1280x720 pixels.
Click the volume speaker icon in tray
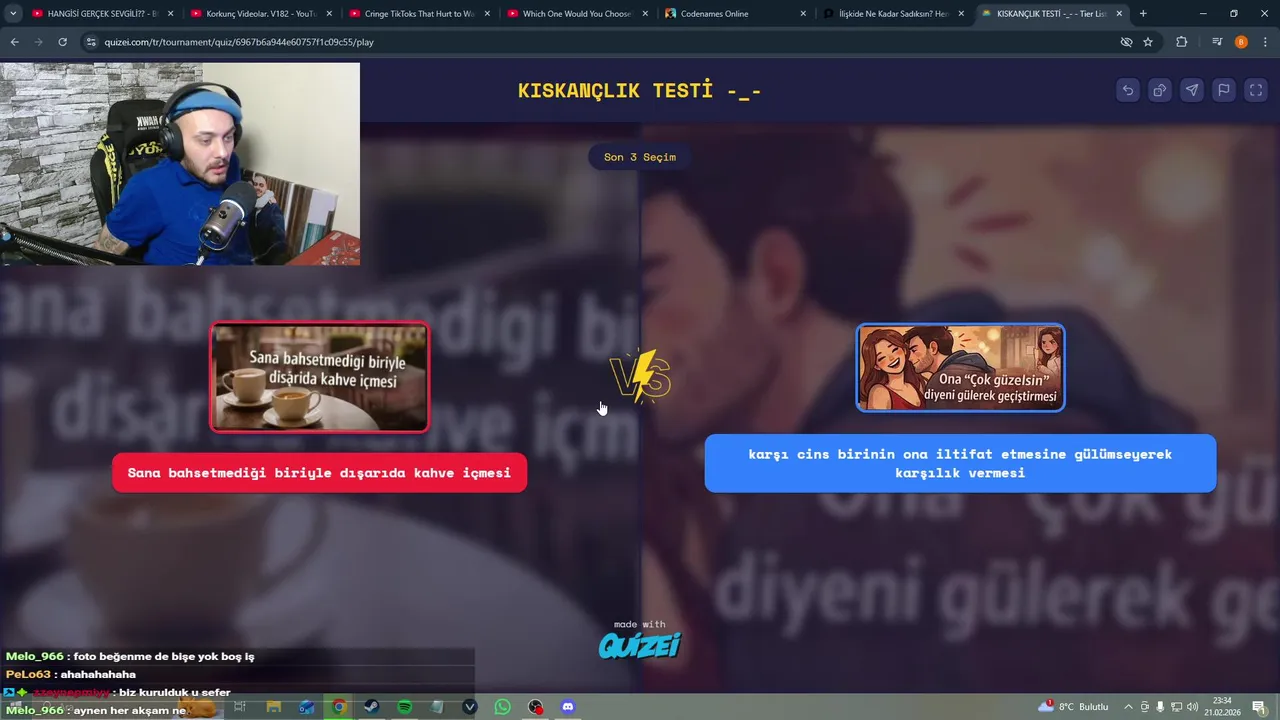tap(1192, 707)
